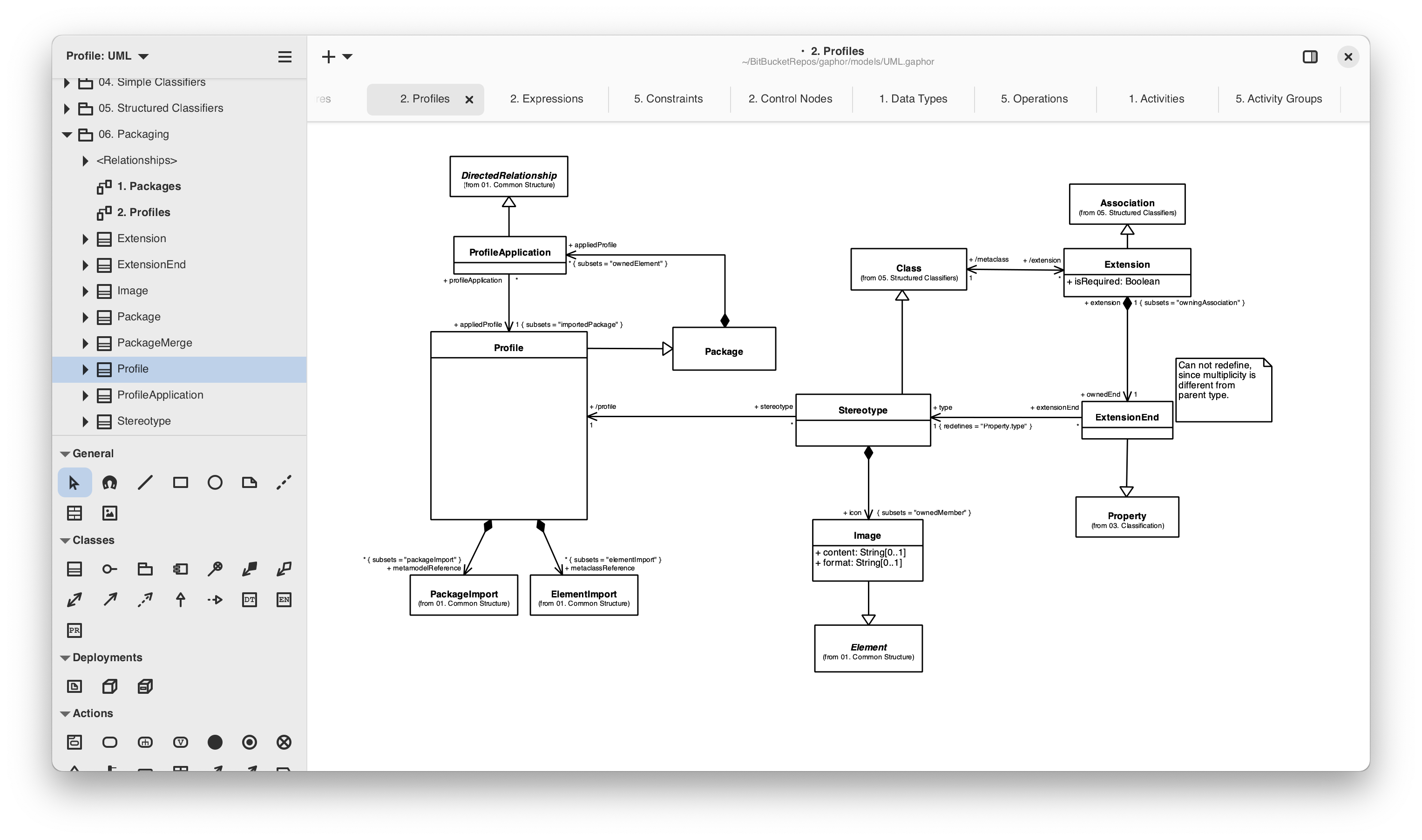Select the Call behavior action tool
Screen dimensions: 1422x840
[x=145, y=743]
